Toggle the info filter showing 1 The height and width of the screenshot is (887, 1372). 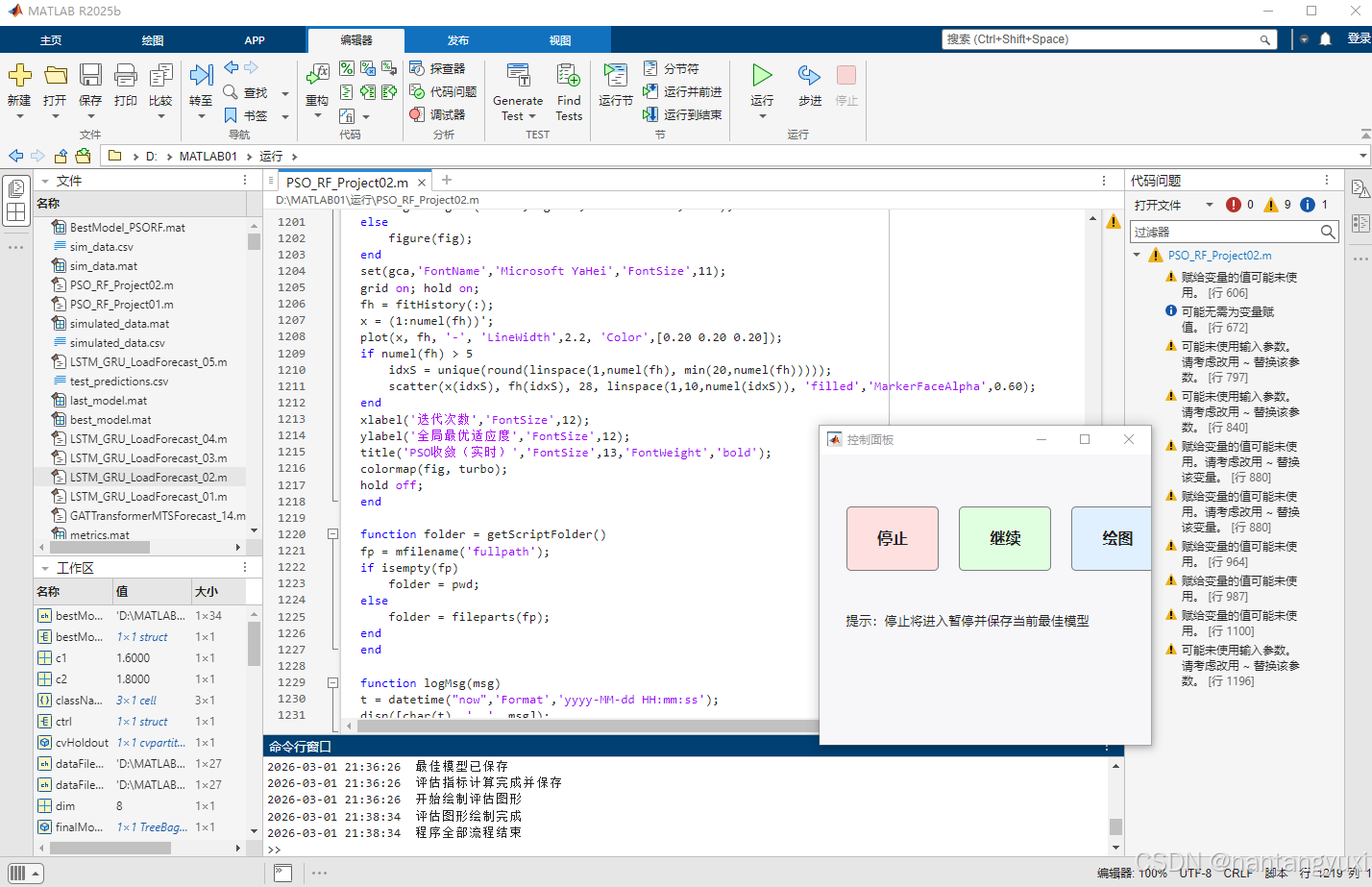click(1314, 205)
